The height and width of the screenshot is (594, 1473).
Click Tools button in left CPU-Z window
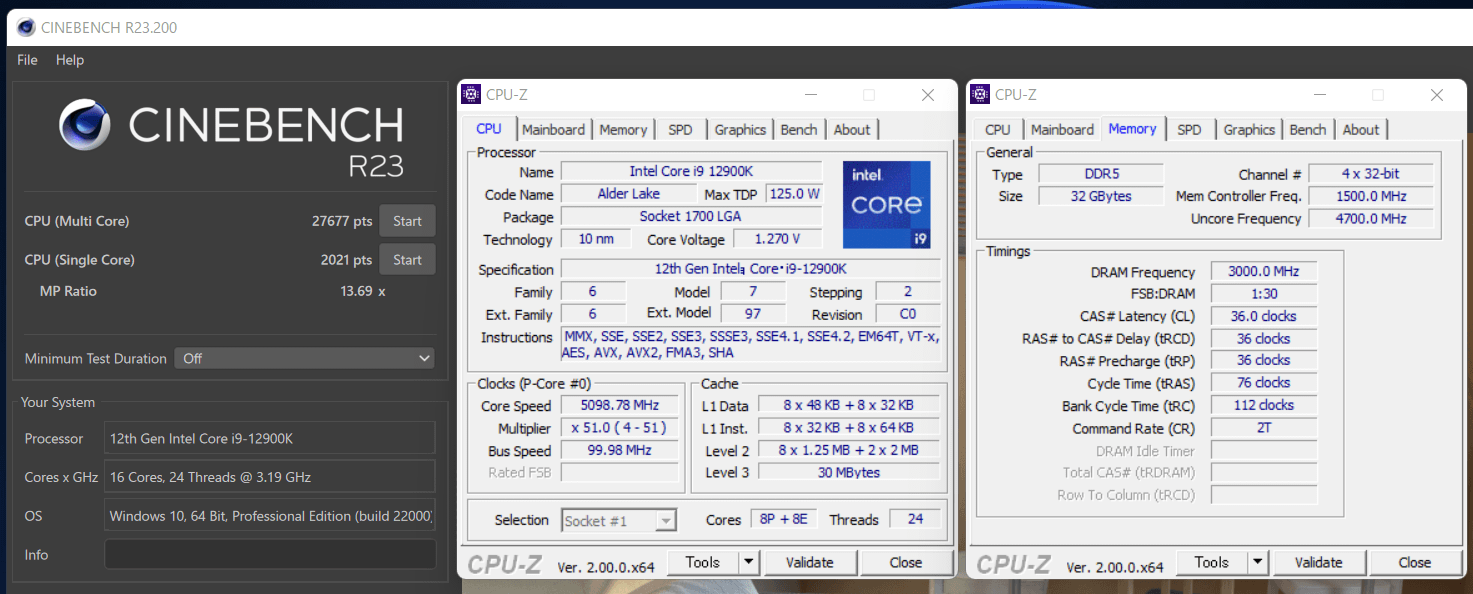point(703,562)
